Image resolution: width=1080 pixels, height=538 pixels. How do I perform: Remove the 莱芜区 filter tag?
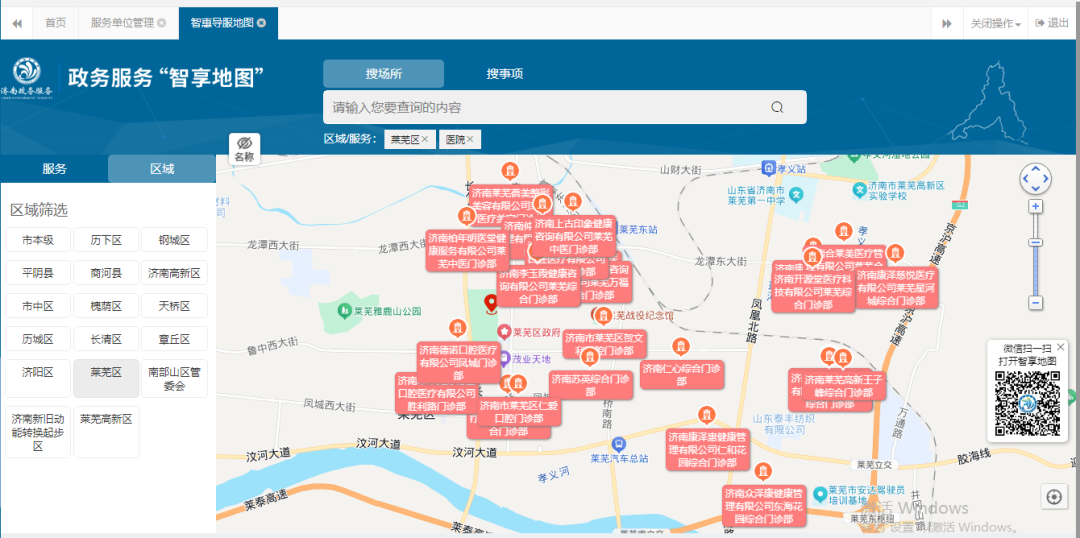[425, 139]
